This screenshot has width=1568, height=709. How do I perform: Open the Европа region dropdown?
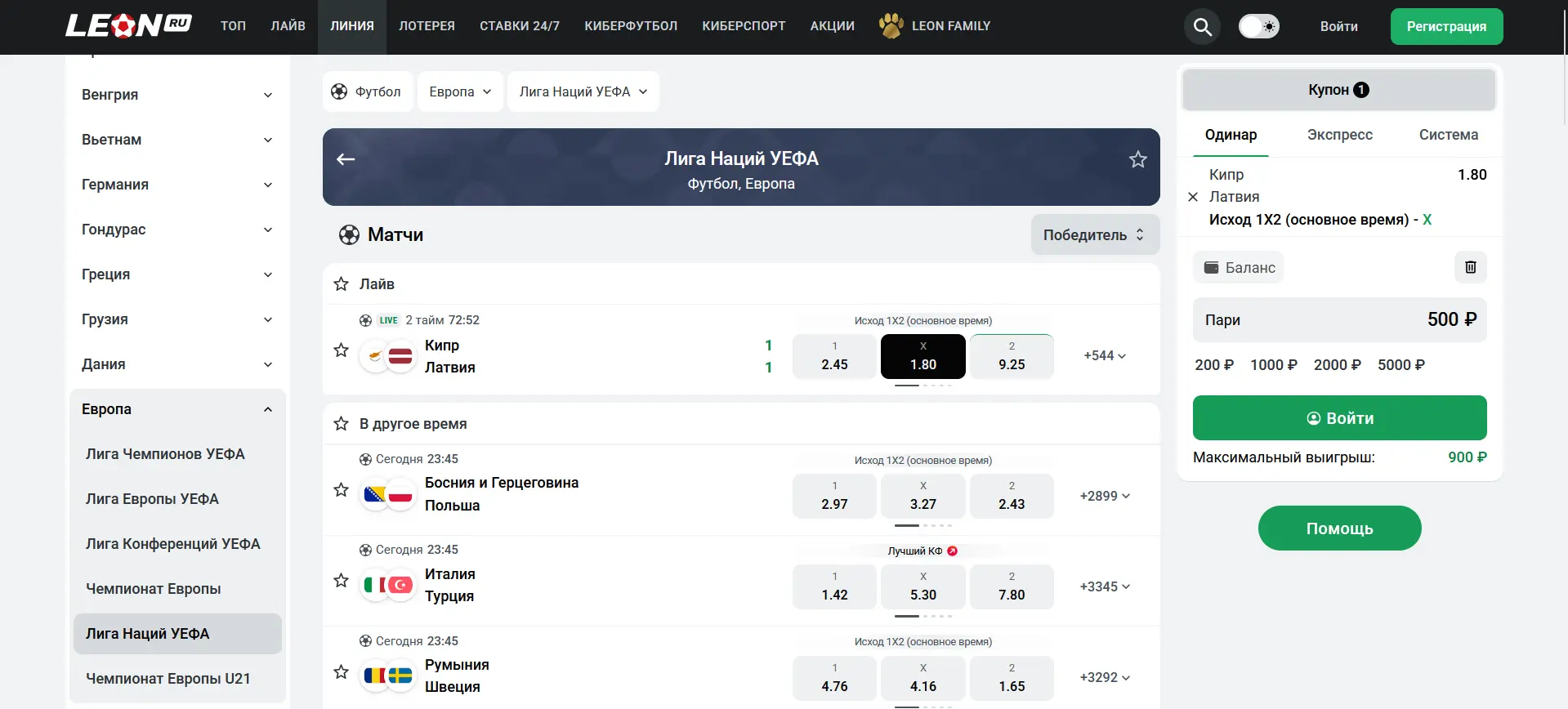point(460,91)
